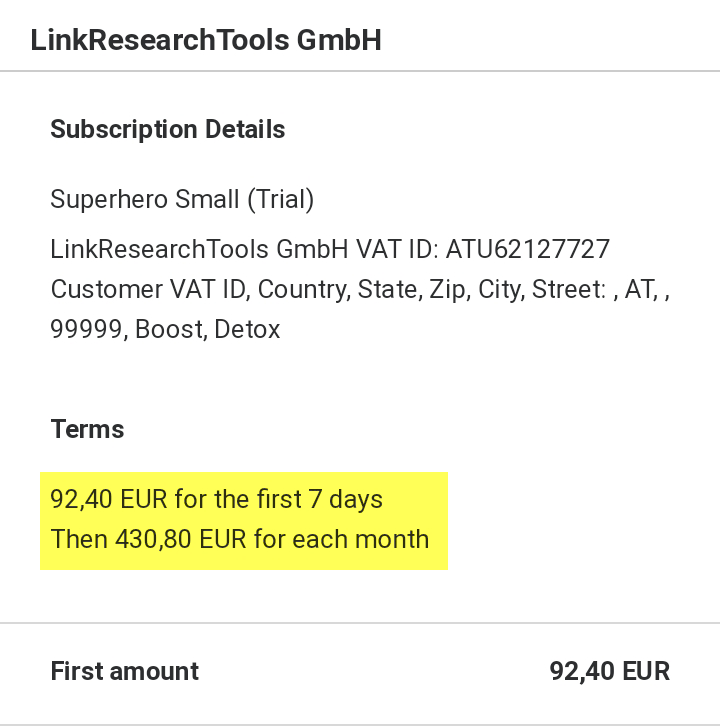
Task: Click the Country, State, Zip, City text
Action: click(x=391, y=290)
